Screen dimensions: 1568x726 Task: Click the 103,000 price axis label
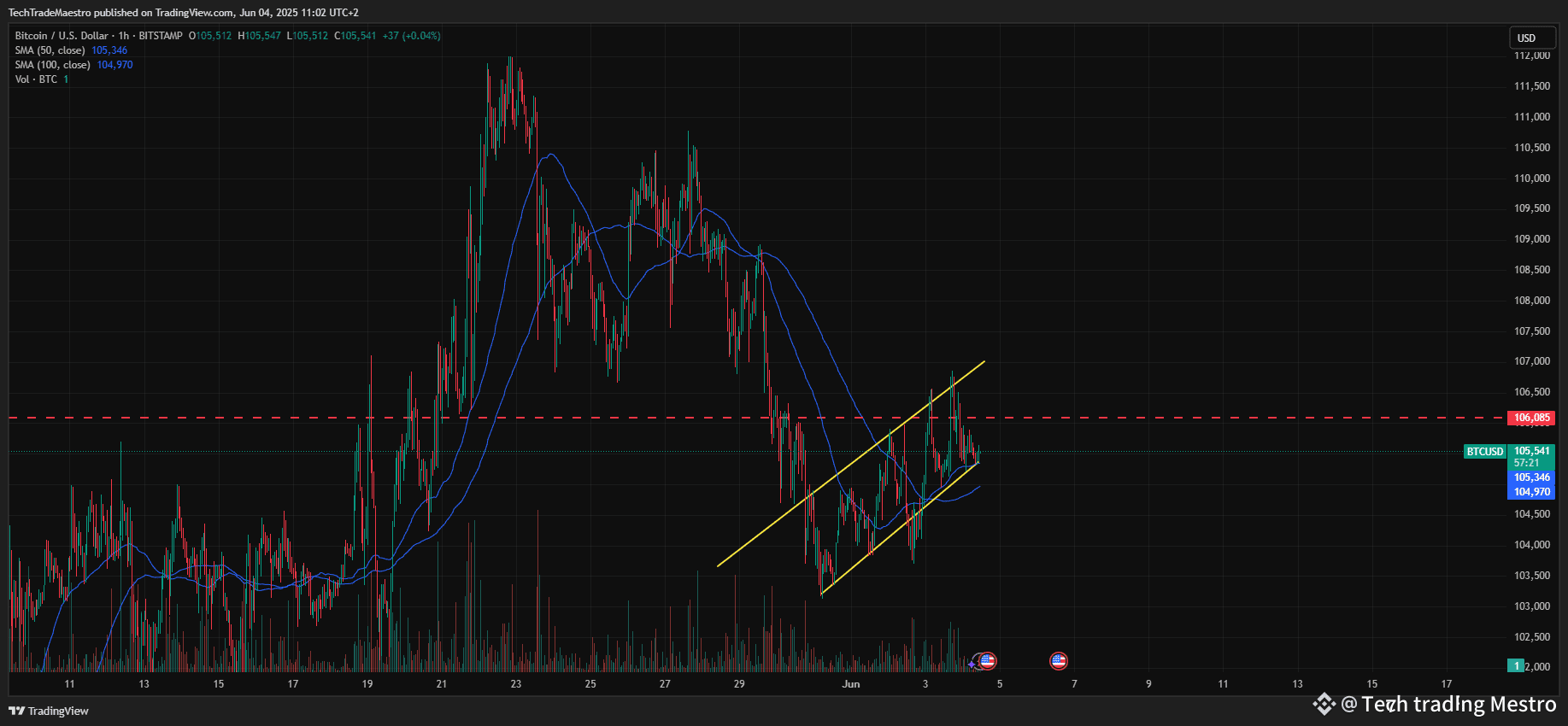click(1532, 606)
